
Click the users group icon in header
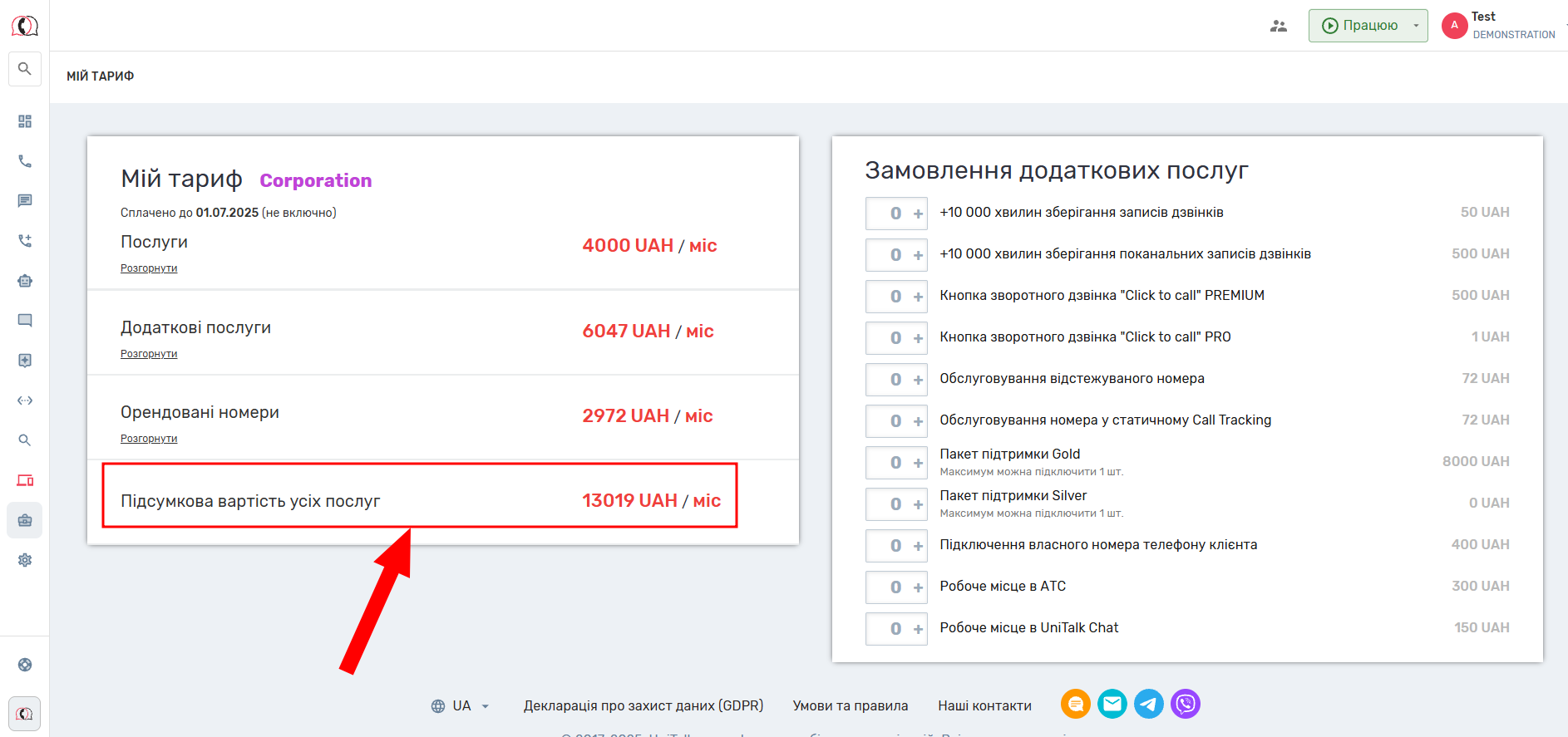point(1279,26)
